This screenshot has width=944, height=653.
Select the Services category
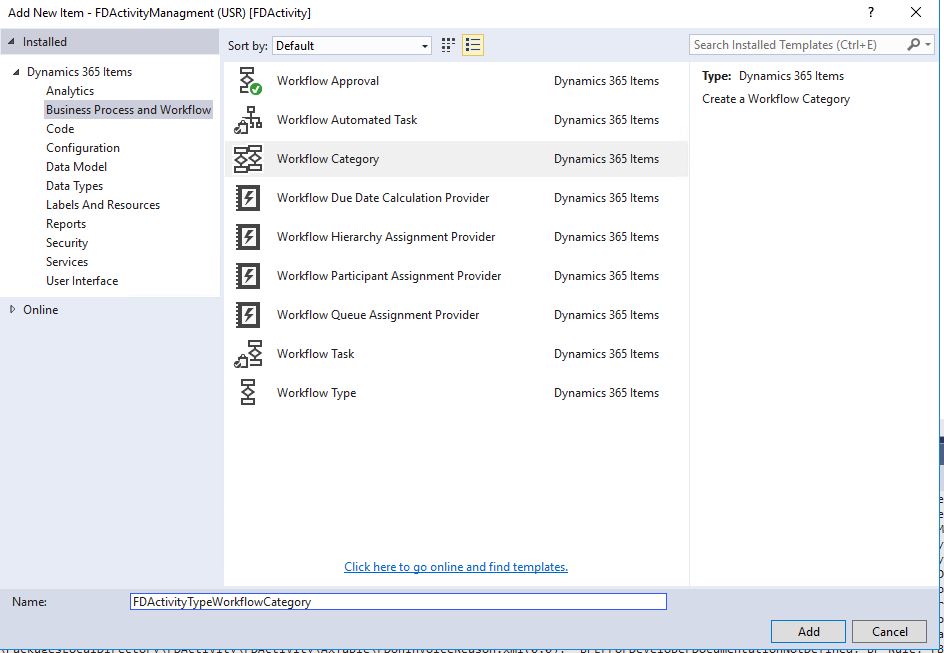point(67,262)
